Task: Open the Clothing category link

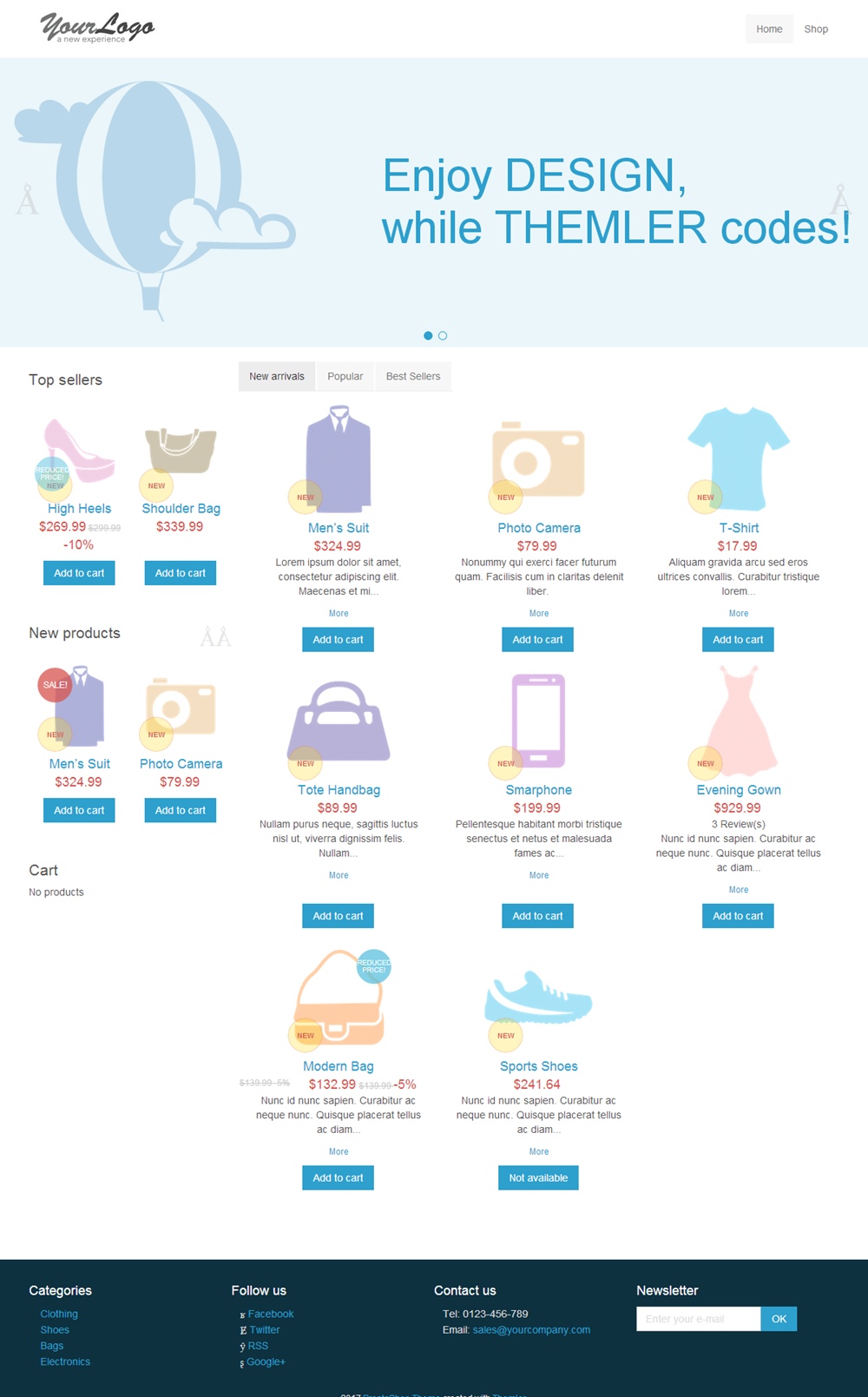Action: point(59,1315)
